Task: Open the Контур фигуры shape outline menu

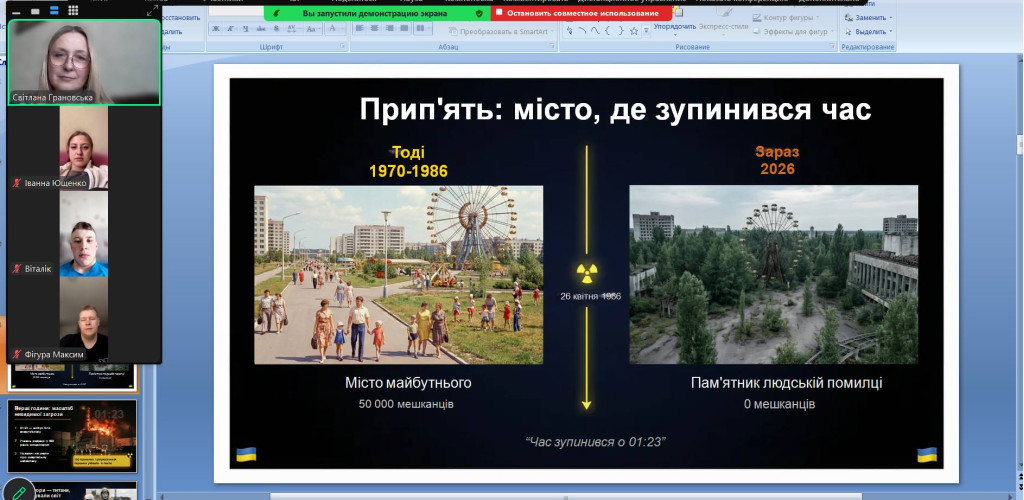Action: click(790, 18)
